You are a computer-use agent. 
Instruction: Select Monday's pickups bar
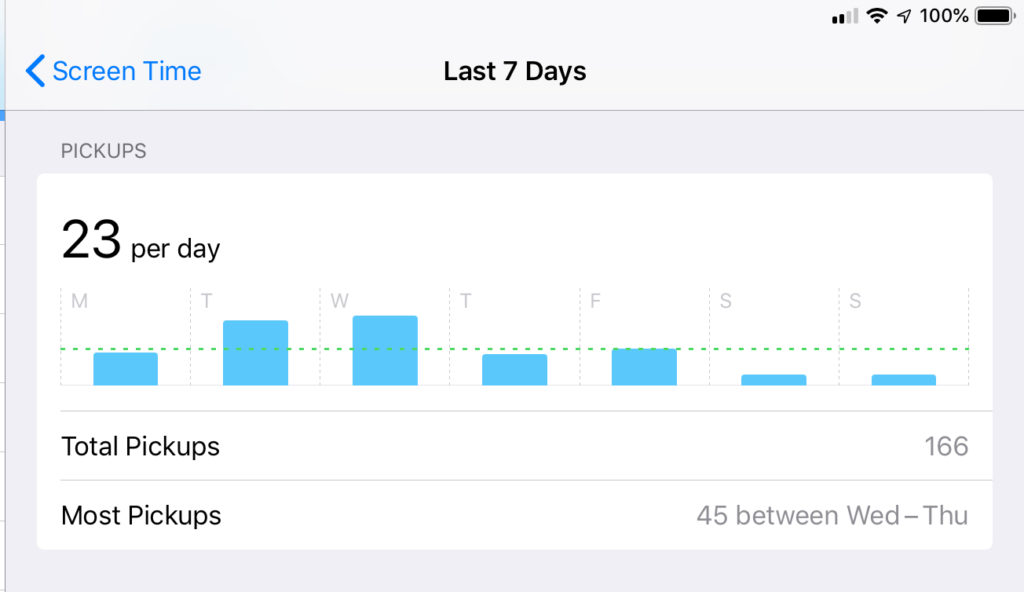click(x=125, y=369)
